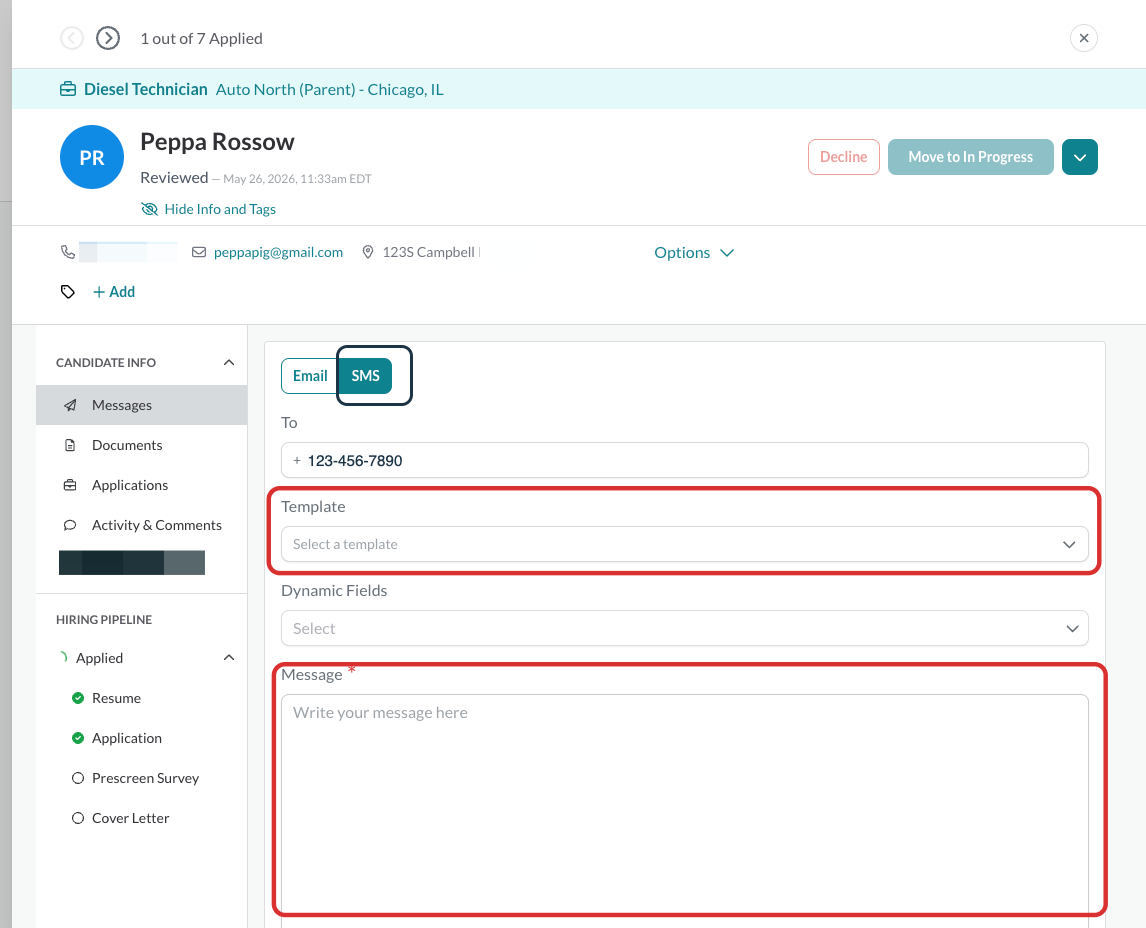1146x928 pixels.
Task: Click the 1 out of 7 Applied text
Action: (x=202, y=39)
